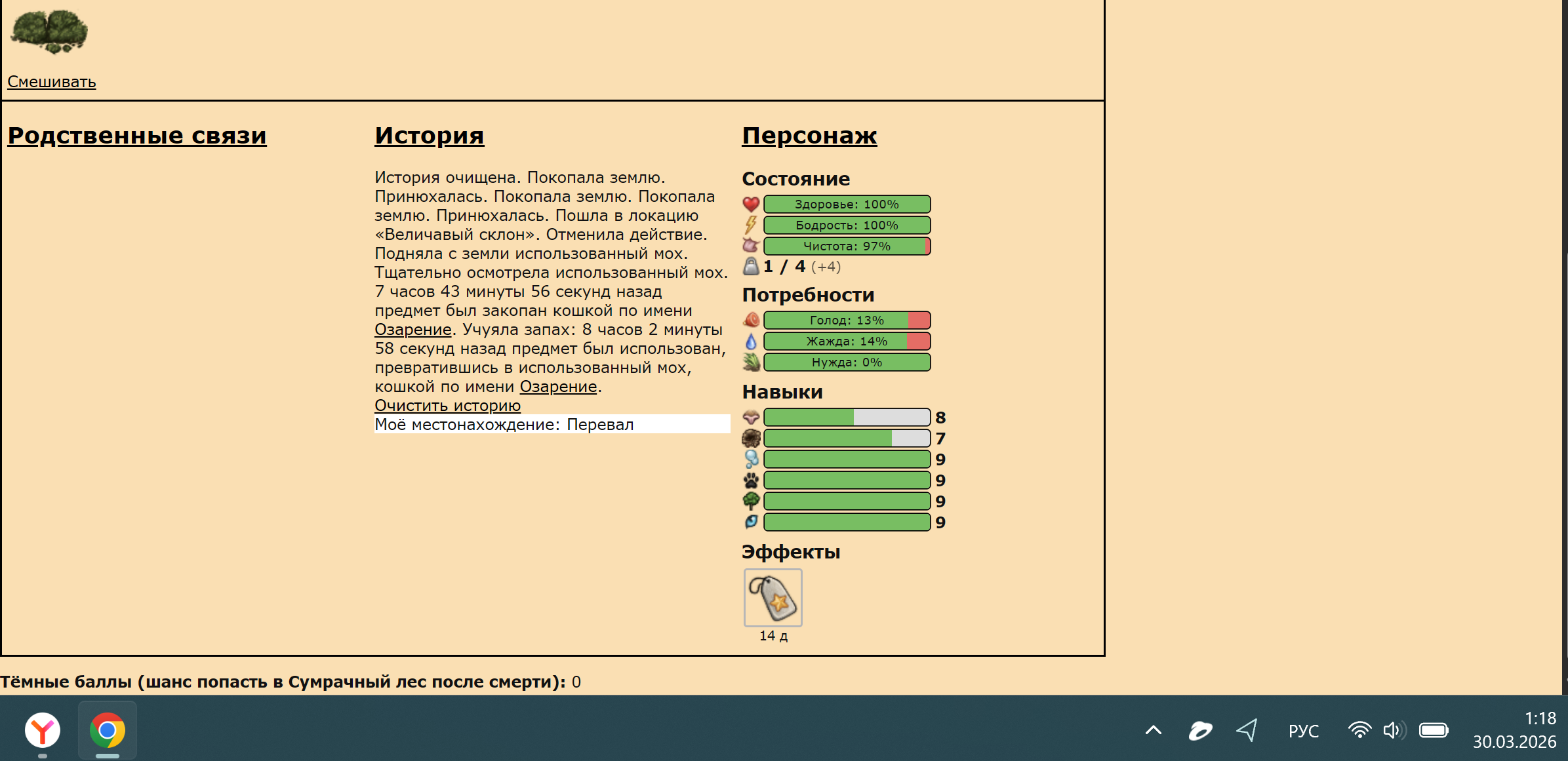Collapse the История section heading
This screenshot has width=1568, height=761.
tap(429, 136)
